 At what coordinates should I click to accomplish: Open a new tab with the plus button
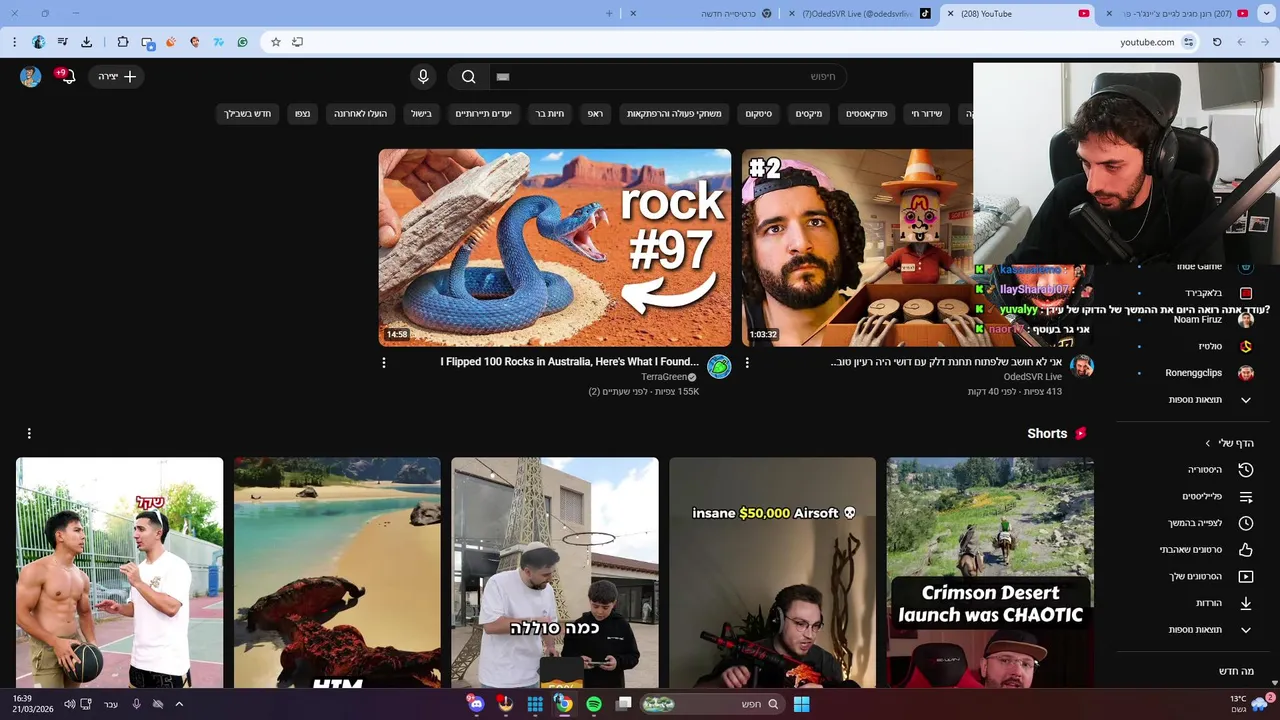coord(609,14)
